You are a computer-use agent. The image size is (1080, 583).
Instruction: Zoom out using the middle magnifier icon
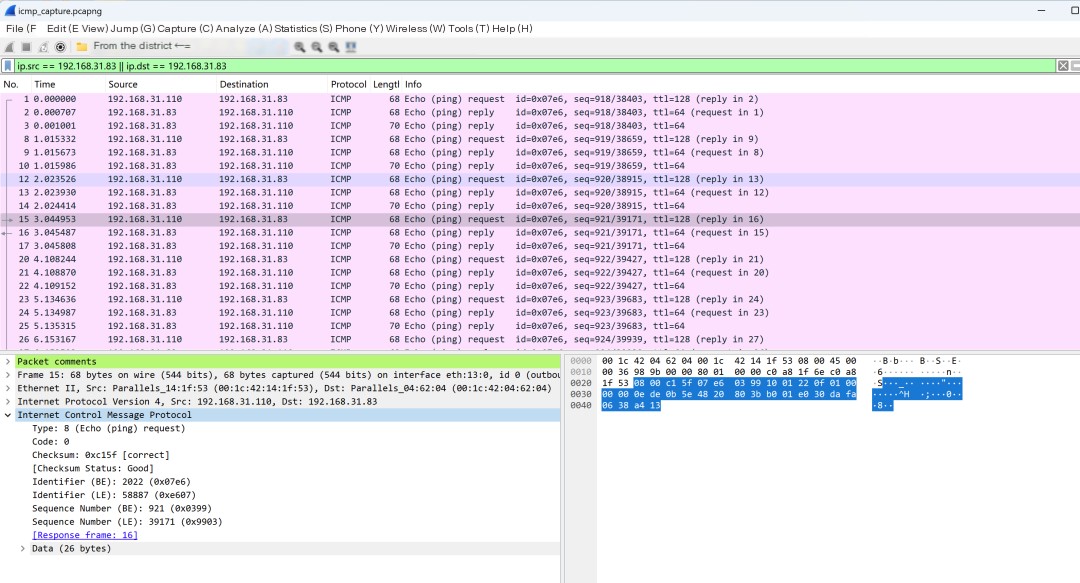(x=317, y=47)
